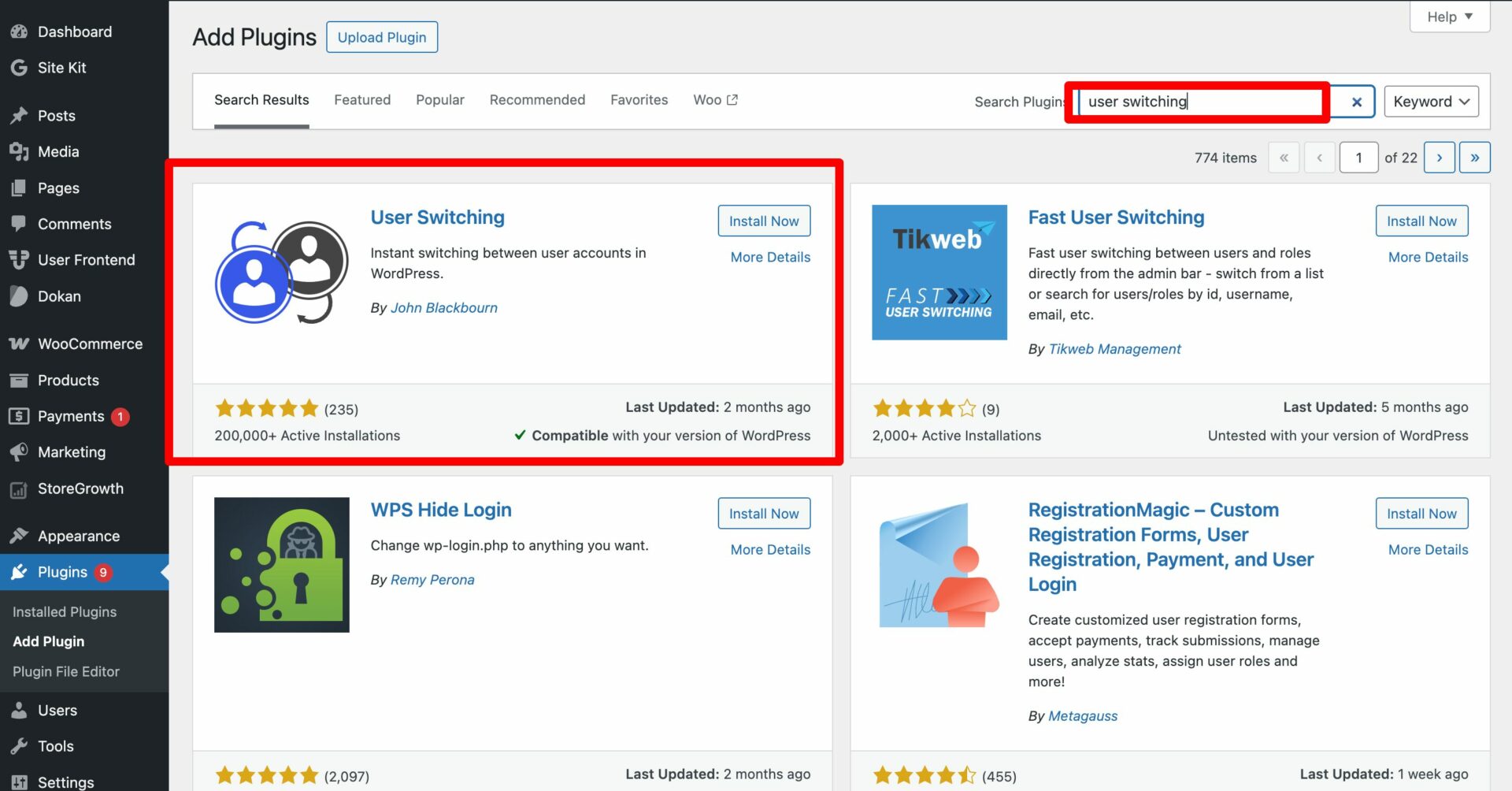Click the Site Kit Google icon
The height and width of the screenshot is (791, 1512).
[x=19, y=68]
